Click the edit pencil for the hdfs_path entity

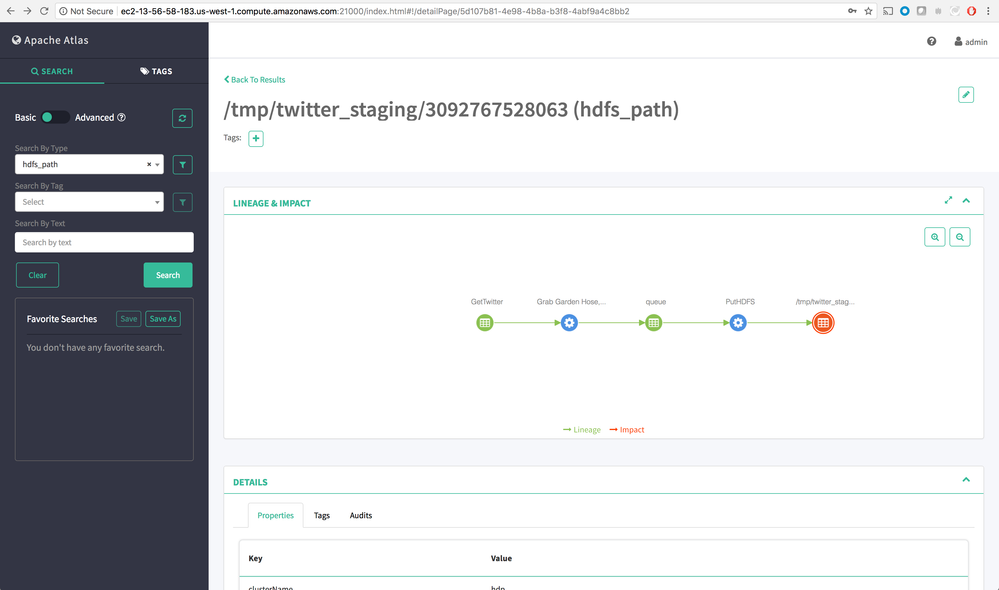tap(965, 94)
